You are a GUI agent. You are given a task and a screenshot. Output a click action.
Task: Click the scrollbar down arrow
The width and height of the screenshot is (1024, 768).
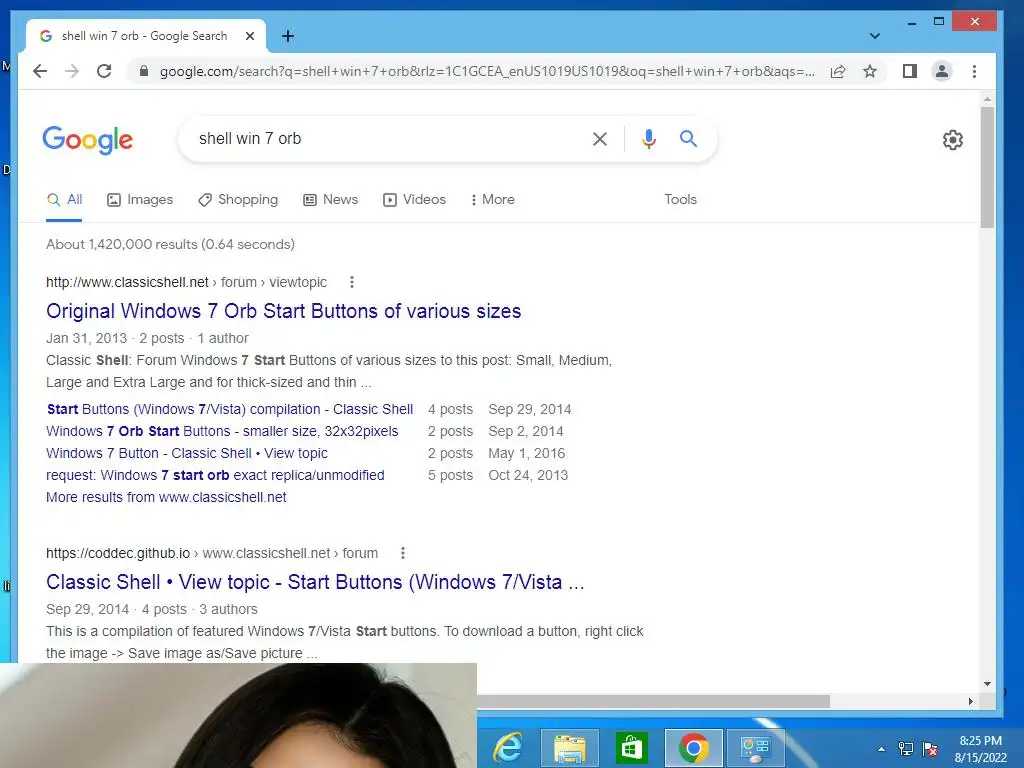pyautogui.click(x=987, y=684)
